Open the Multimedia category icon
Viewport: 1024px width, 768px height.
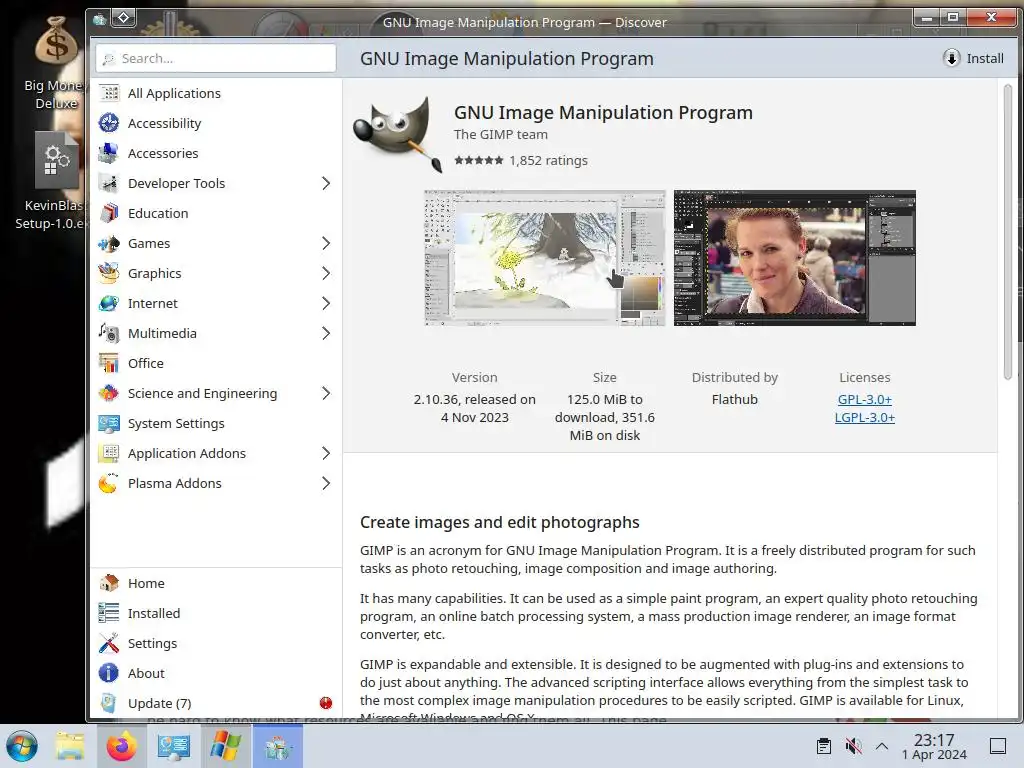coord(109,334)
